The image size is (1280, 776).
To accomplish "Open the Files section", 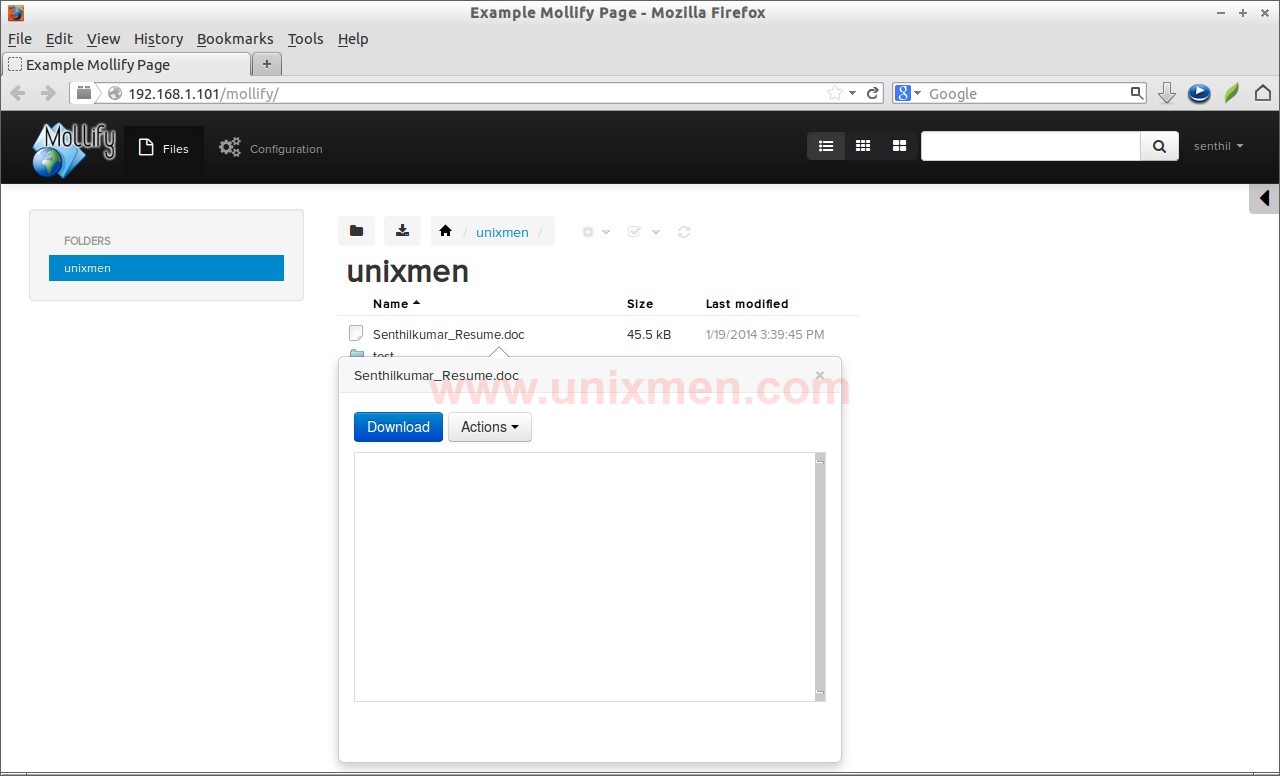I will (164, 148).
